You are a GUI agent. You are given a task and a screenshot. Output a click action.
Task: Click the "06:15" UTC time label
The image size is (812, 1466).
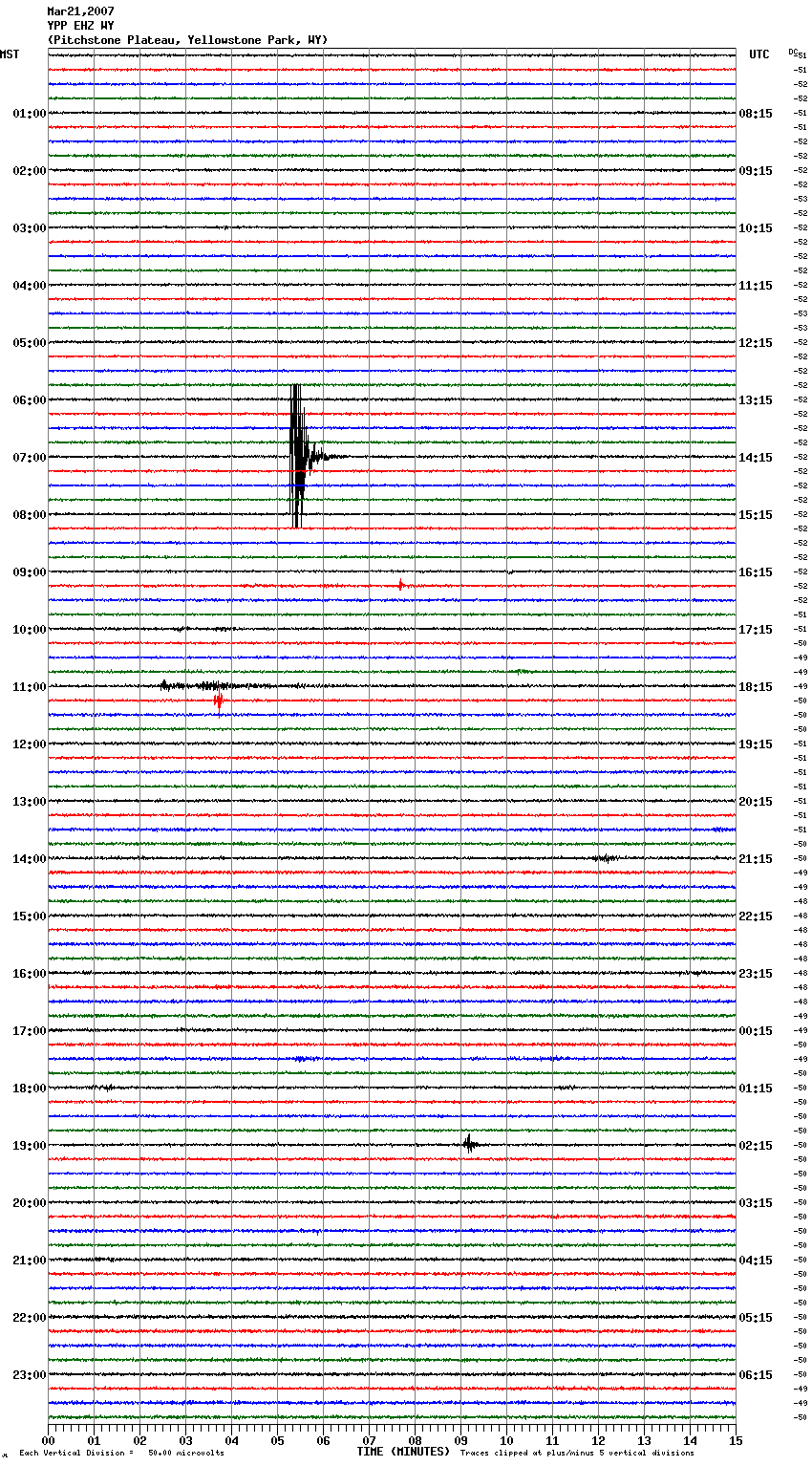pos(756,1375)
